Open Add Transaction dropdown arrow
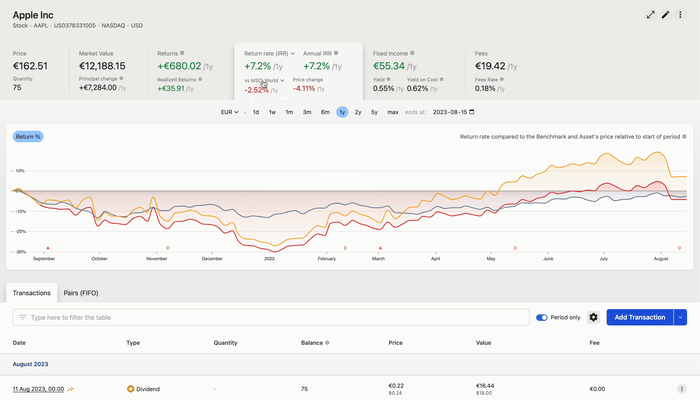This screenshot has width=700, height=400. click(x=680, y=317)
